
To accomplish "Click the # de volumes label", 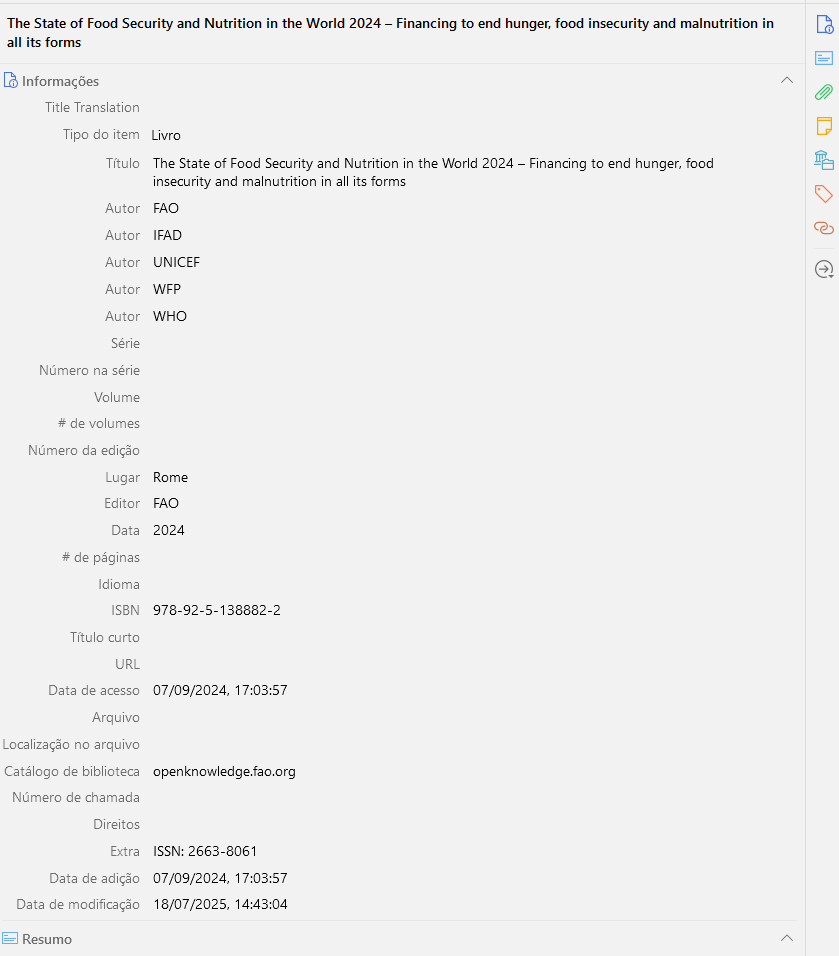I will point(99,423).
